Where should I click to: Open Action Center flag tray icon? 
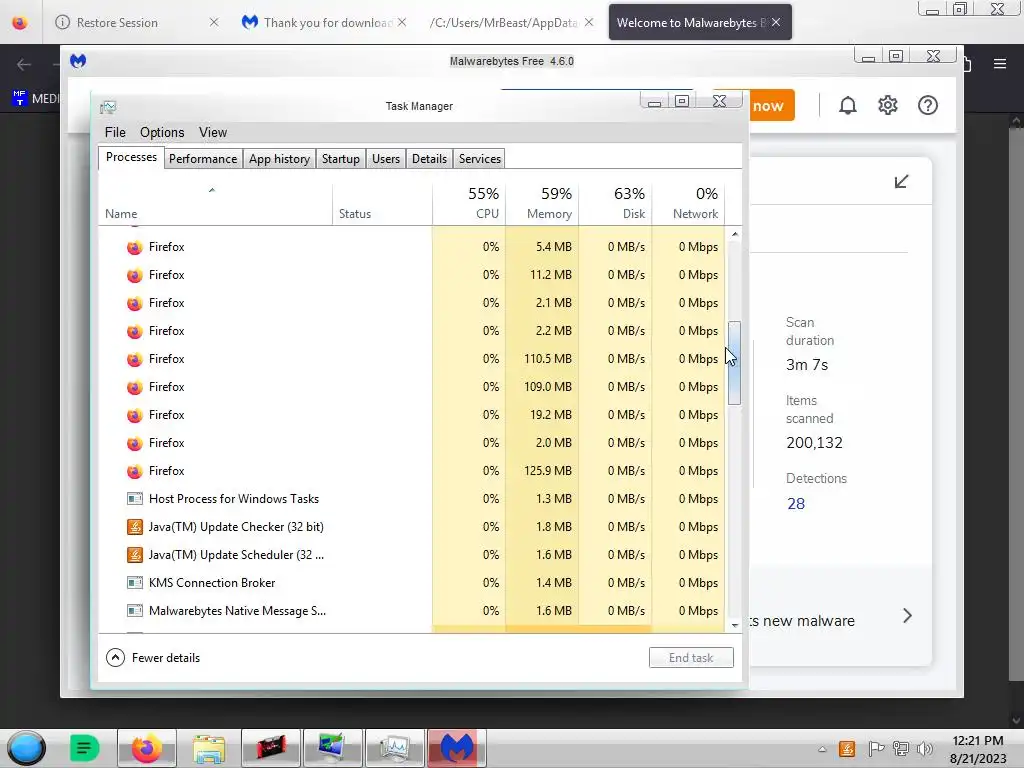[x=876, y=749]
